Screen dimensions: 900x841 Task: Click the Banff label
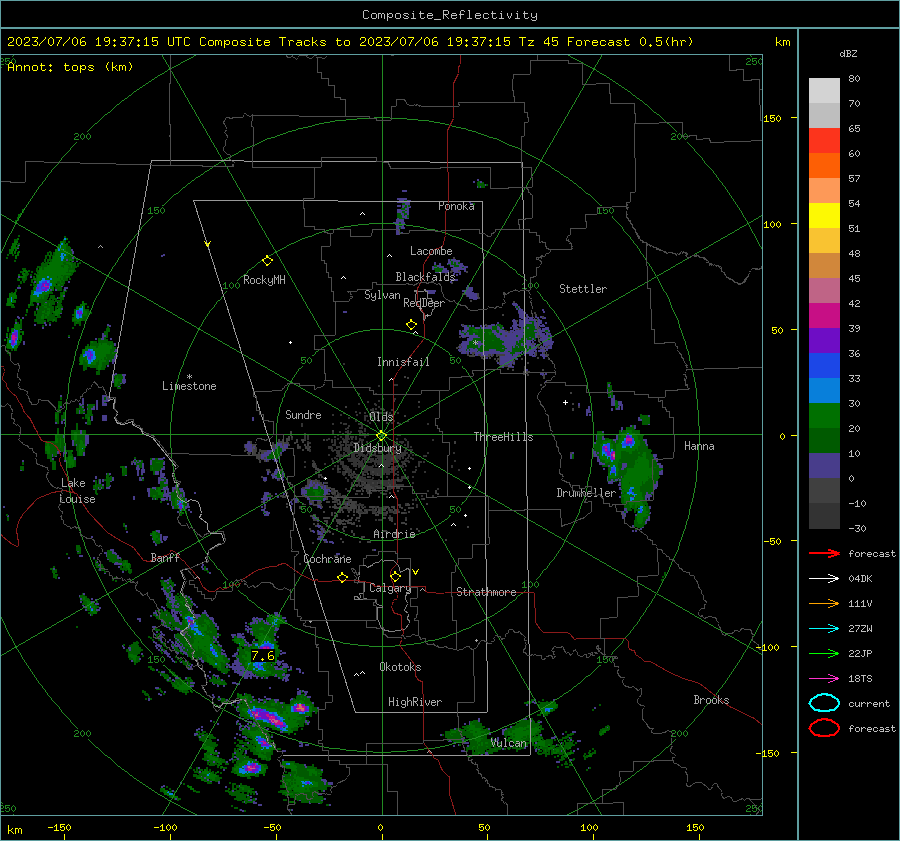coord(165,557)
